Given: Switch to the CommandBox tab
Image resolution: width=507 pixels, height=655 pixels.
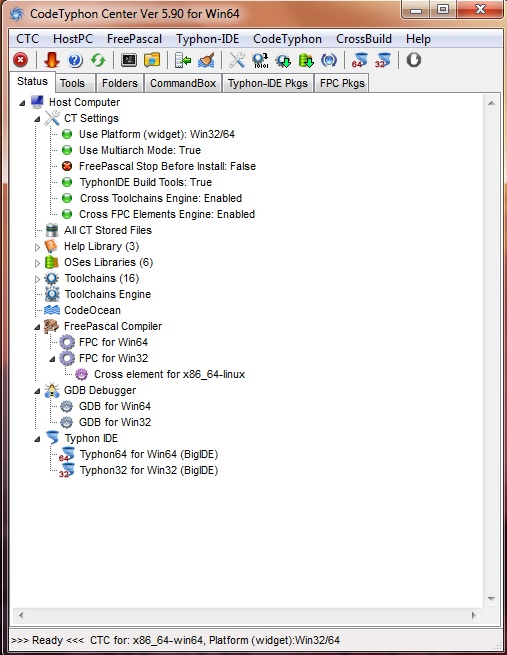Looking at the screenshot, I should (183, 83).
